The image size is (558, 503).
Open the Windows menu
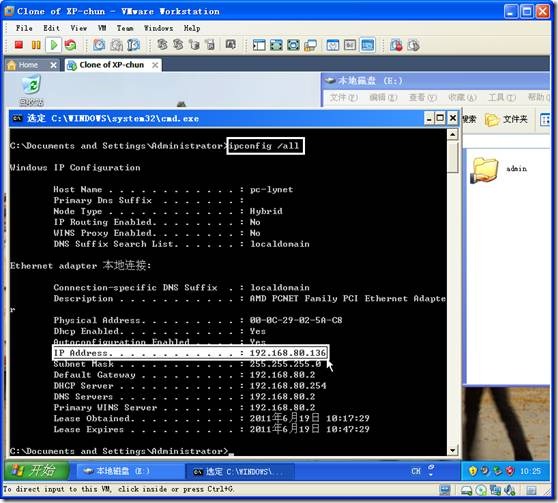click(x=158, y=28)
